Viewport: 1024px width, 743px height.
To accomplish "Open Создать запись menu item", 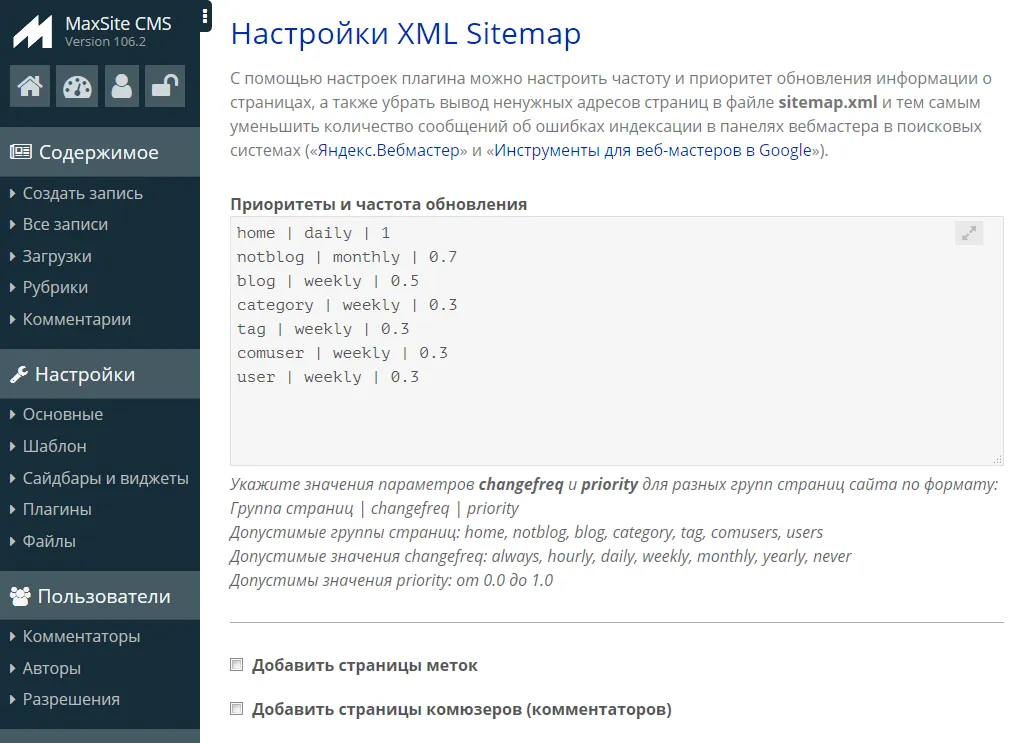I will tap(82, 193).
